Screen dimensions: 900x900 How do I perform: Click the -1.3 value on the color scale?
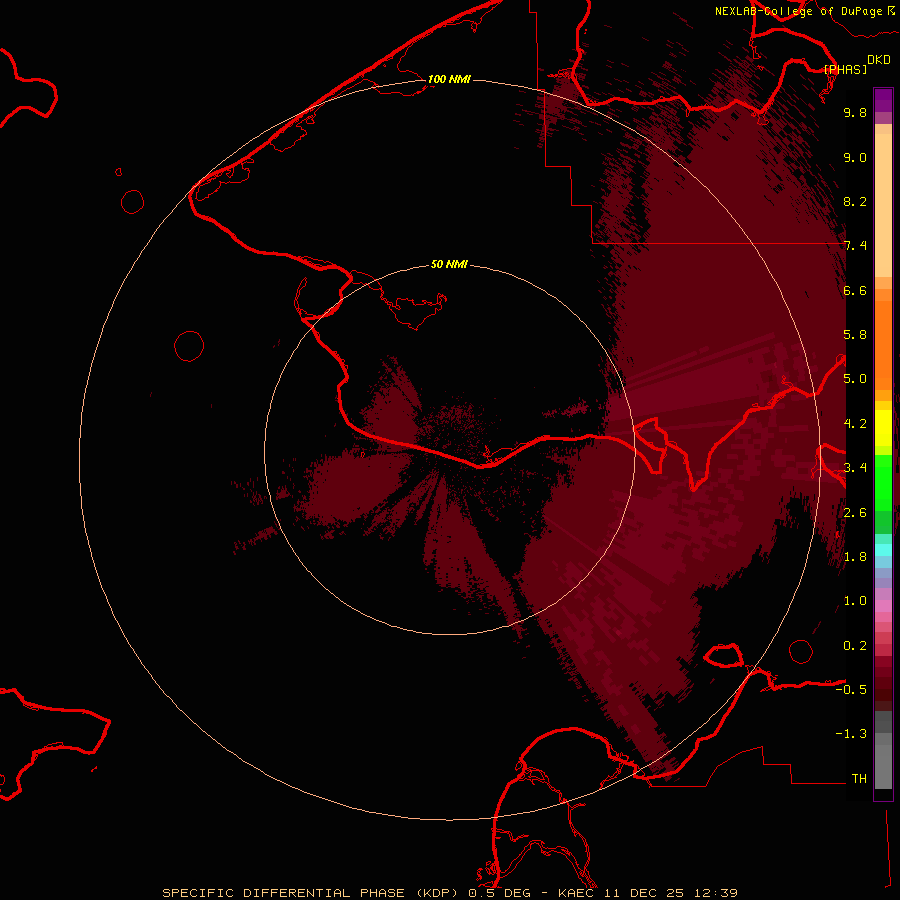tap(851, 734)
